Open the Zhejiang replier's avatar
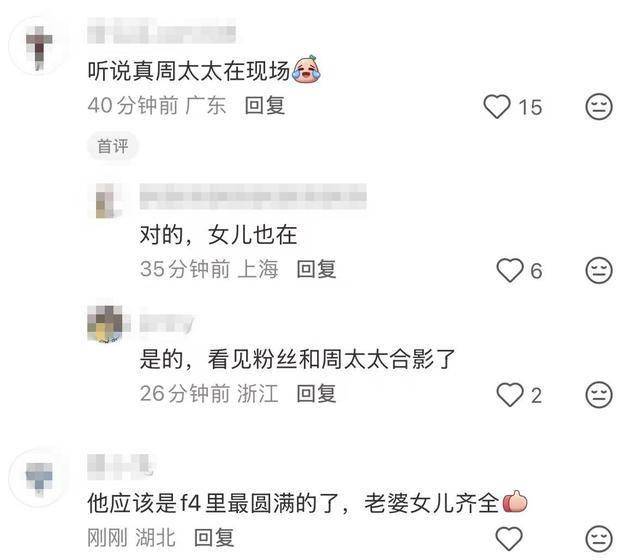Image resolution: width=640 pixels, height=560 pixels. 105,324
